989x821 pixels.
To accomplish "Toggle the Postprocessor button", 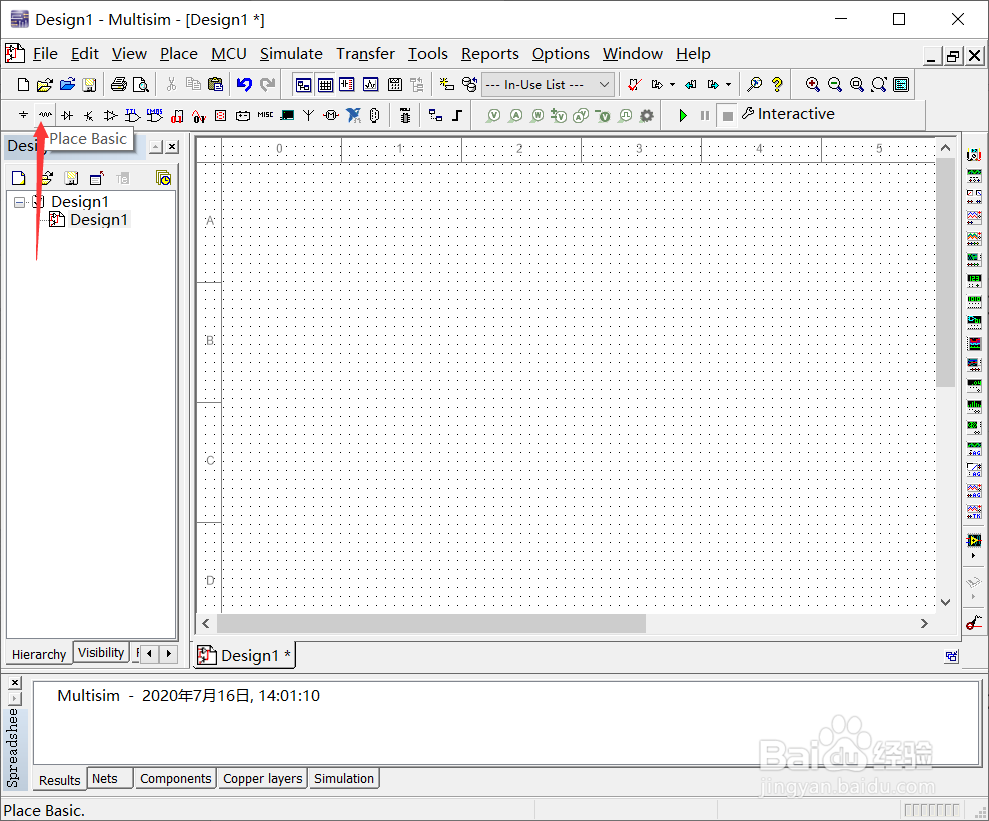I will click(395, 84).
